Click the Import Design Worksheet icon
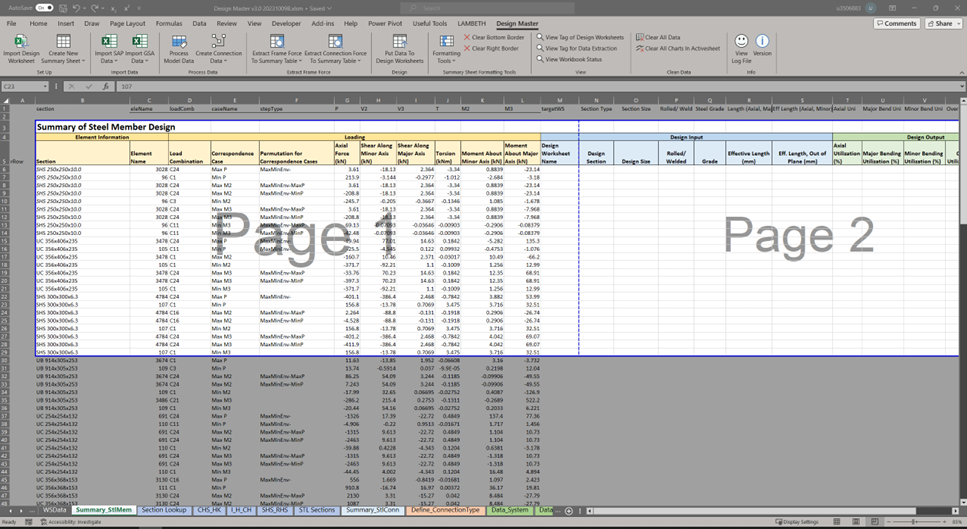967x529 pixels. pos(20,43)
